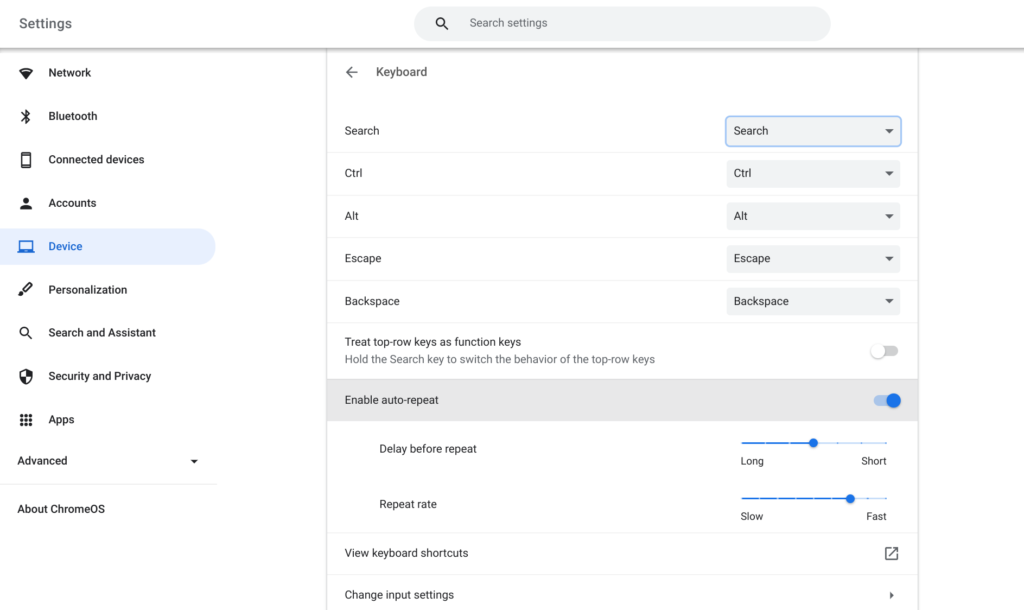Click the back arrow beside Keyboard
The height and width of the screenshot is (610, 1024).
tap(351, 71)
